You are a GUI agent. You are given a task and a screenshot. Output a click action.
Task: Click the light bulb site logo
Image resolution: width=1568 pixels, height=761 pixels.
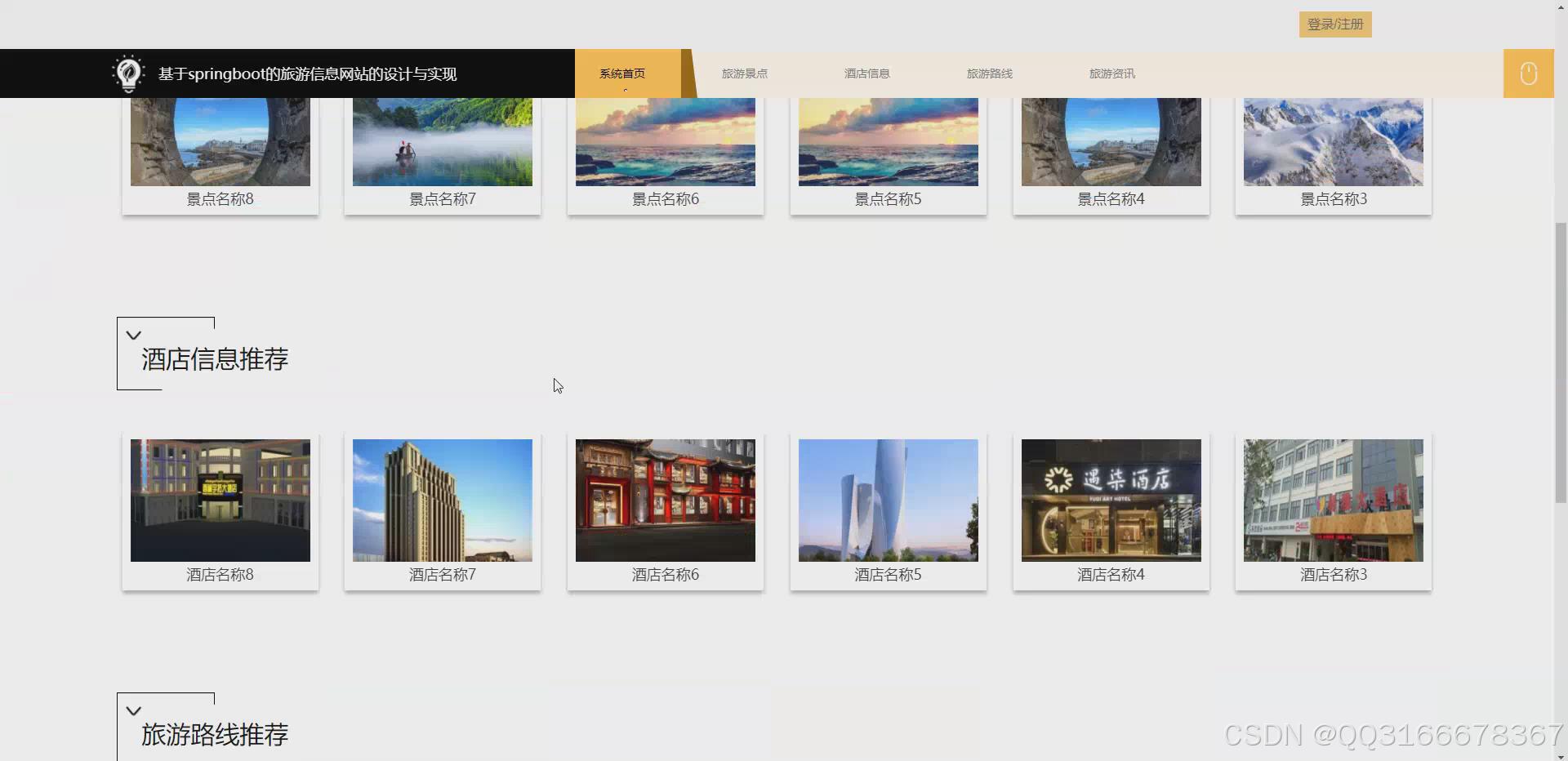point(128,73)
